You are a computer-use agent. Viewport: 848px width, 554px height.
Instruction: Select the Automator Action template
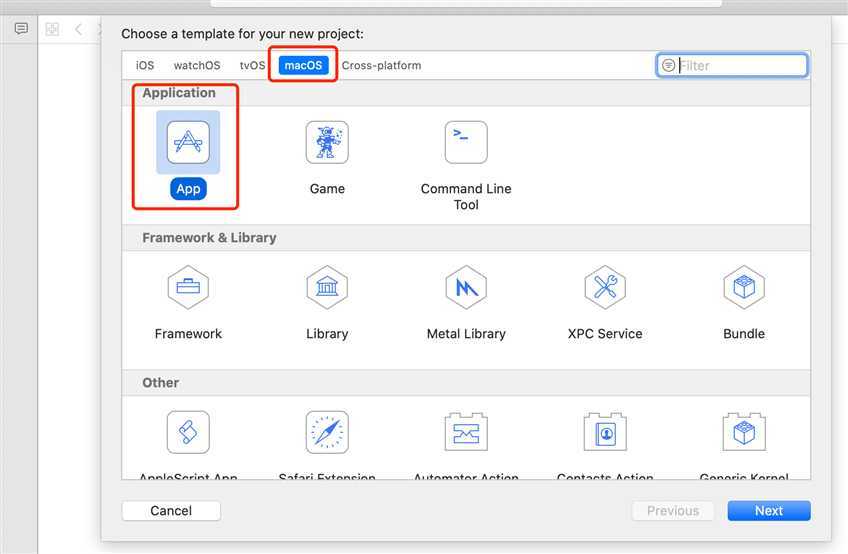coord(466,432)
